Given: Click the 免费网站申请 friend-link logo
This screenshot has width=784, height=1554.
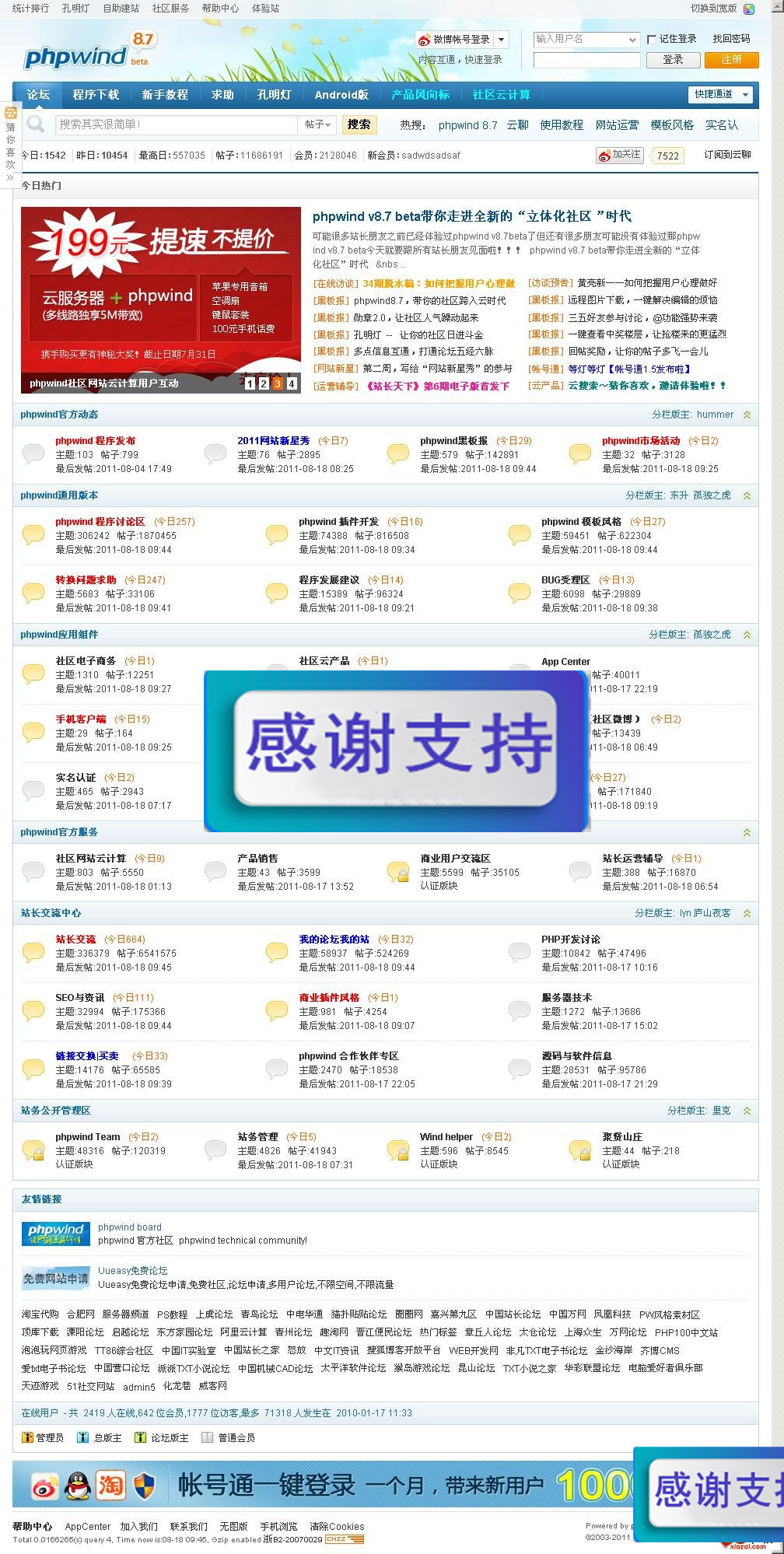Looking at the screenshot, I should click(x=56, y=1278).
